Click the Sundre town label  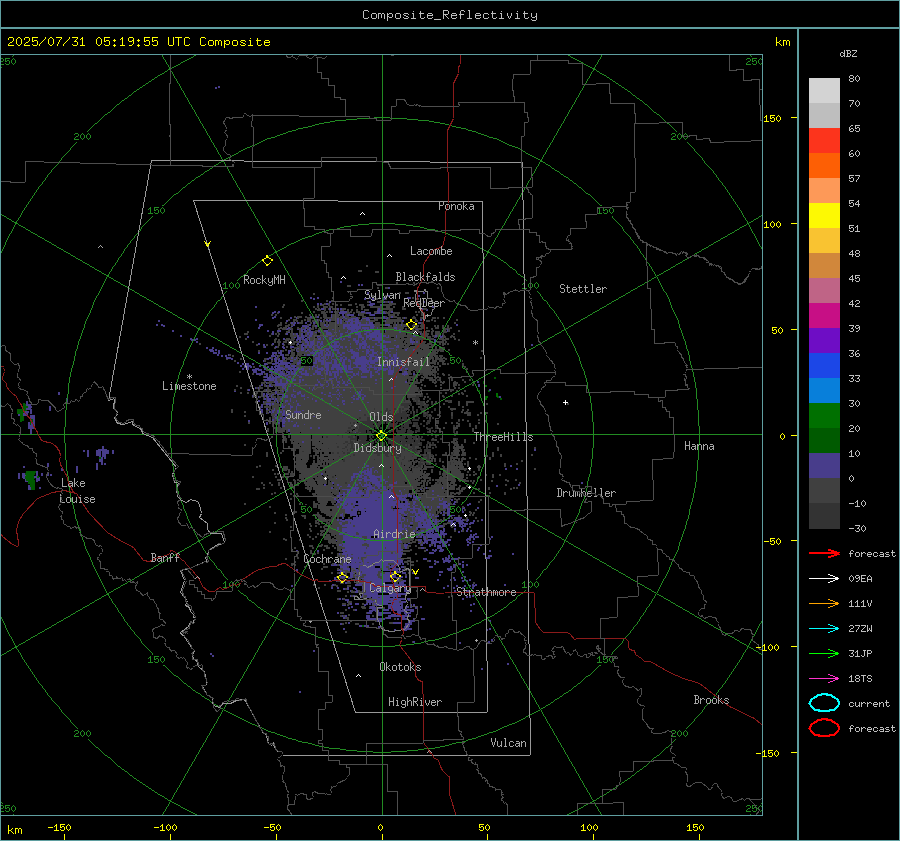303,414
